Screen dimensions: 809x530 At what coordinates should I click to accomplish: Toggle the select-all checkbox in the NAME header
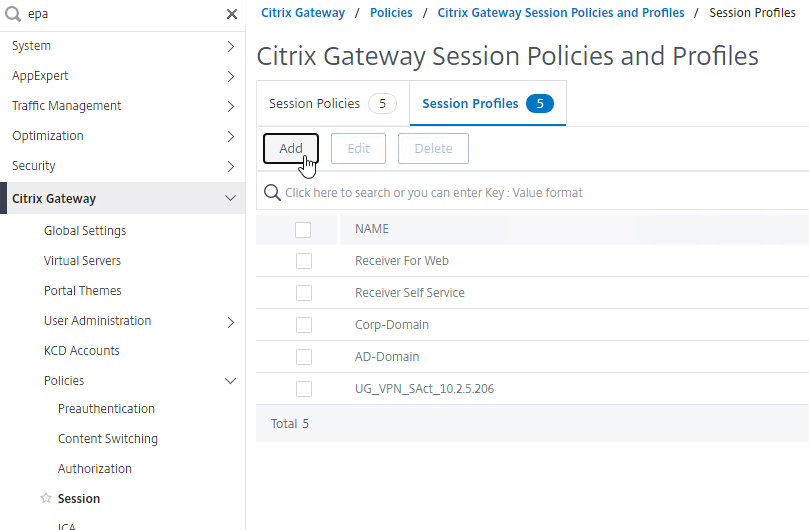[303, 230]
